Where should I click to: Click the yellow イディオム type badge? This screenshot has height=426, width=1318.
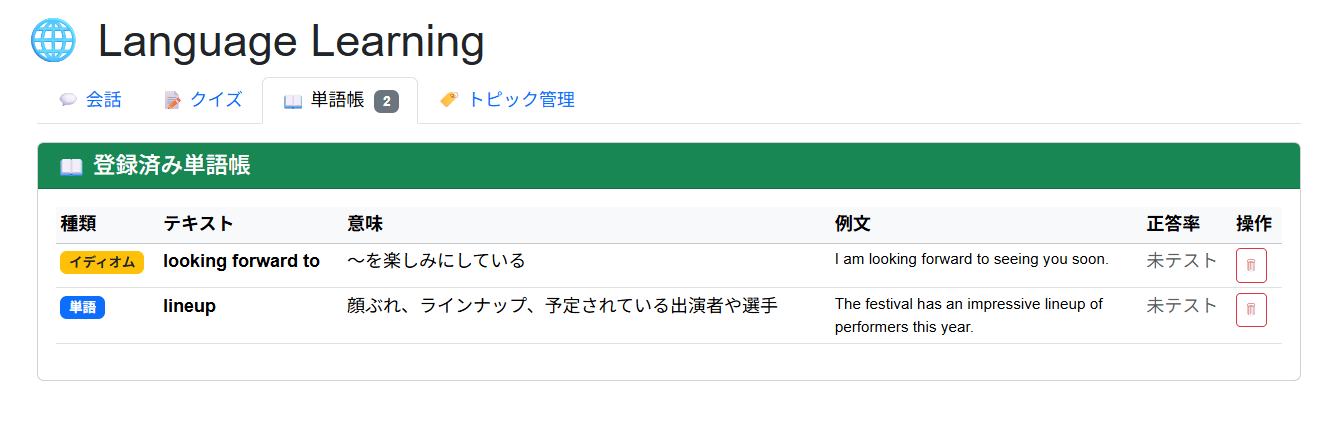102,262
